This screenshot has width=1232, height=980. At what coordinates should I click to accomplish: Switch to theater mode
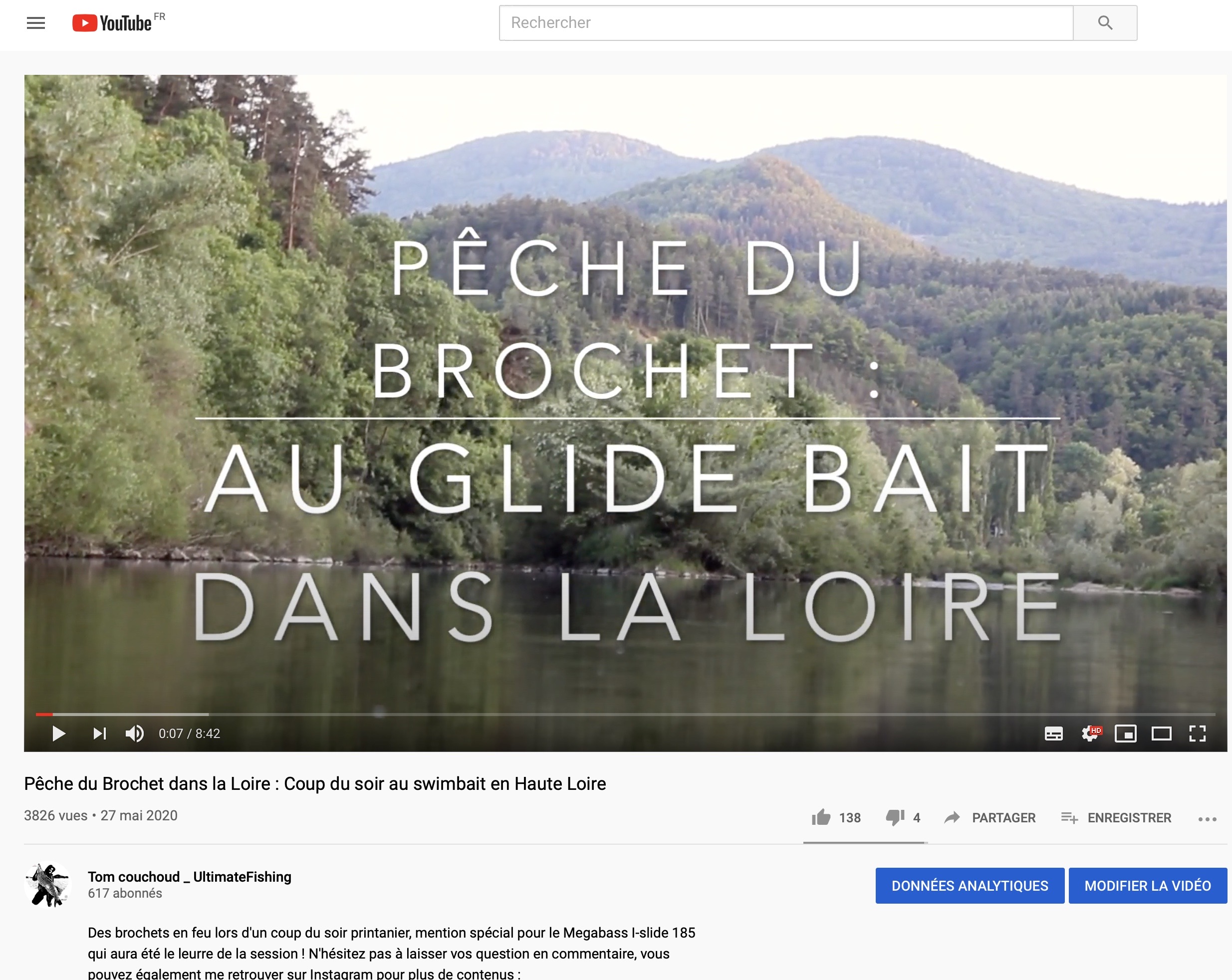coord(1161,733)
